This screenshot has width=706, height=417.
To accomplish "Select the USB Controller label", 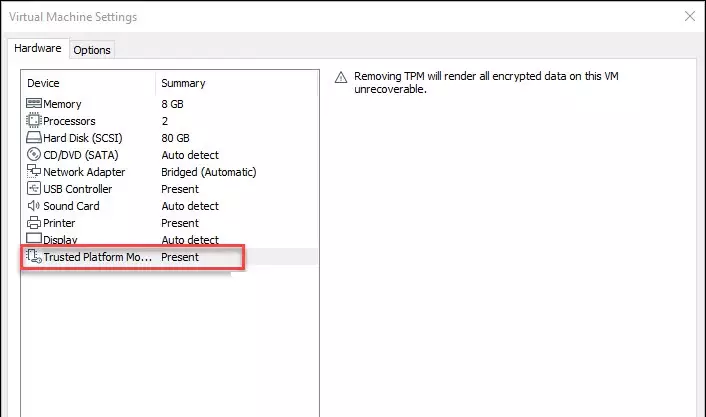I will [77, 189].
